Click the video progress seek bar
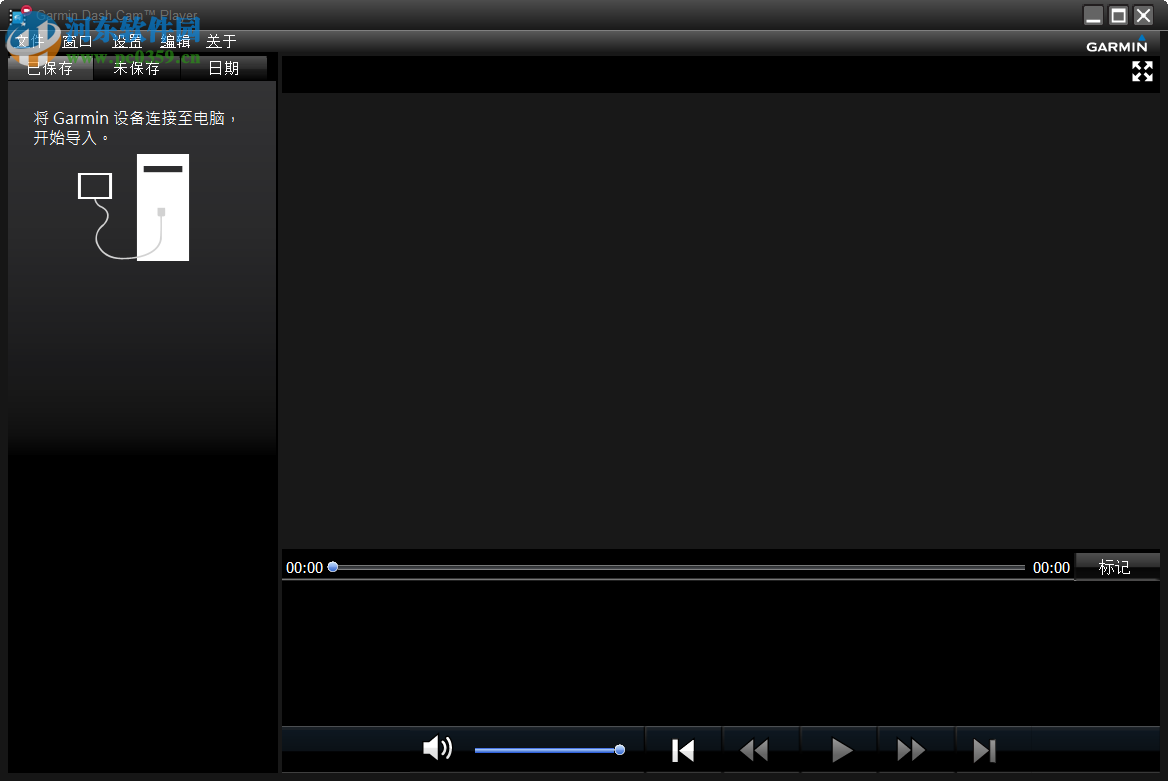The width and height of the screenshot is (1168, 781). click(x=678, y=567)
